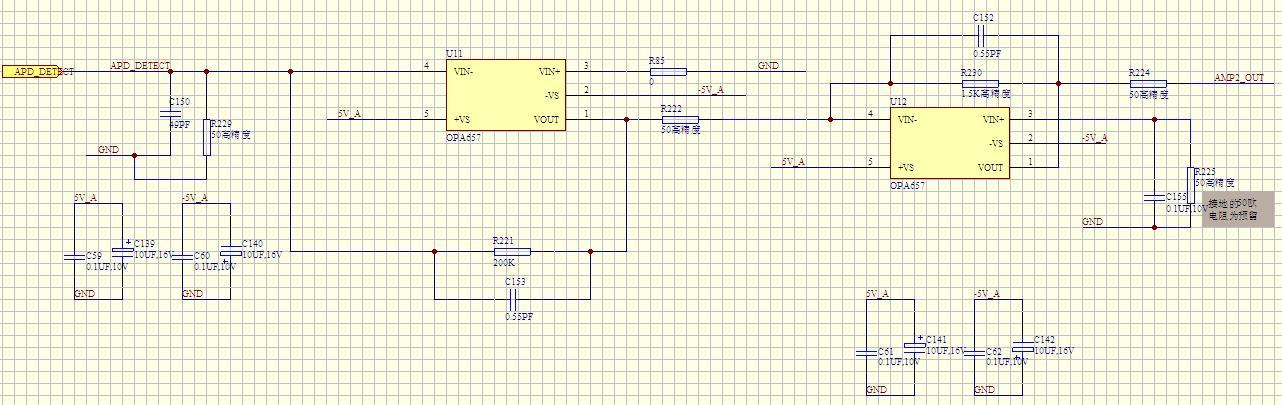Viewport: 1282px width, 405px height.
Task: Click the 5V_A label feeding U12 pin 5
Action: (793, 162)
